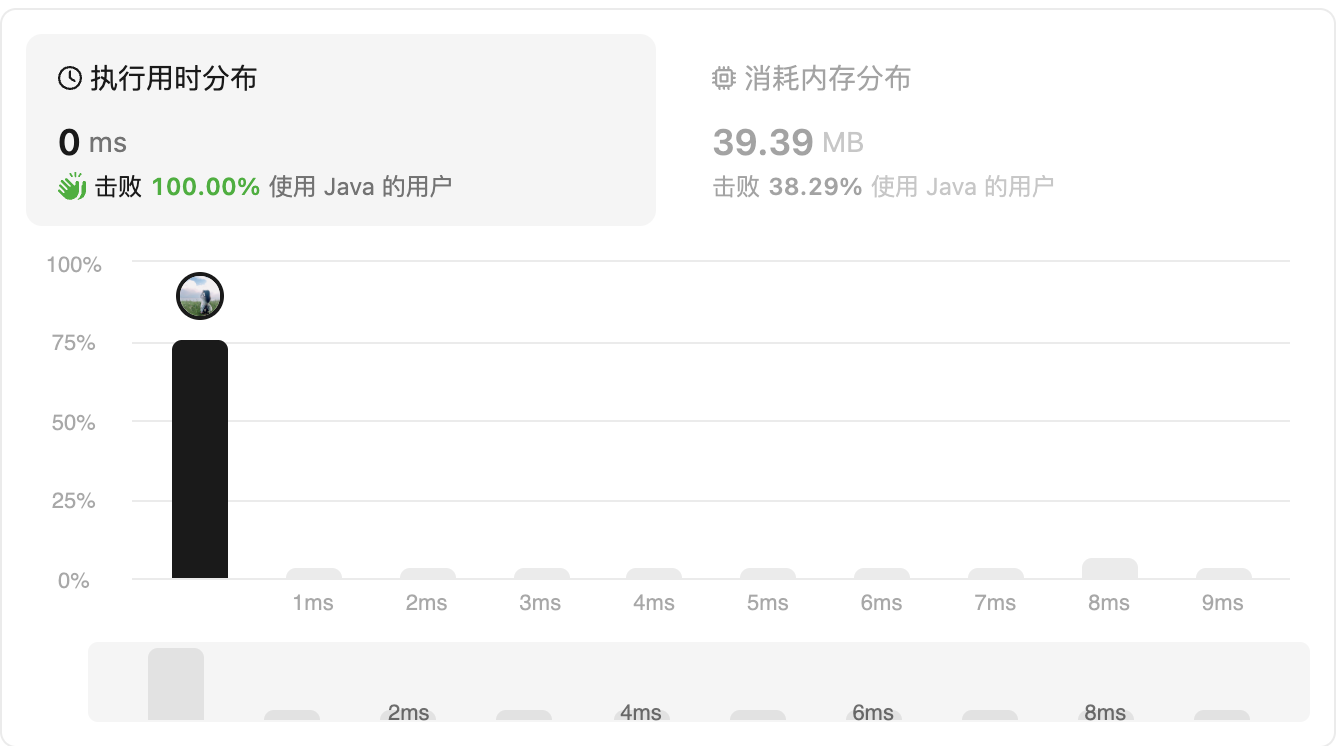Click the green clapping hands icon
Image resolution: width=1338 pixels, height=746 pixels.
point(70,185)
